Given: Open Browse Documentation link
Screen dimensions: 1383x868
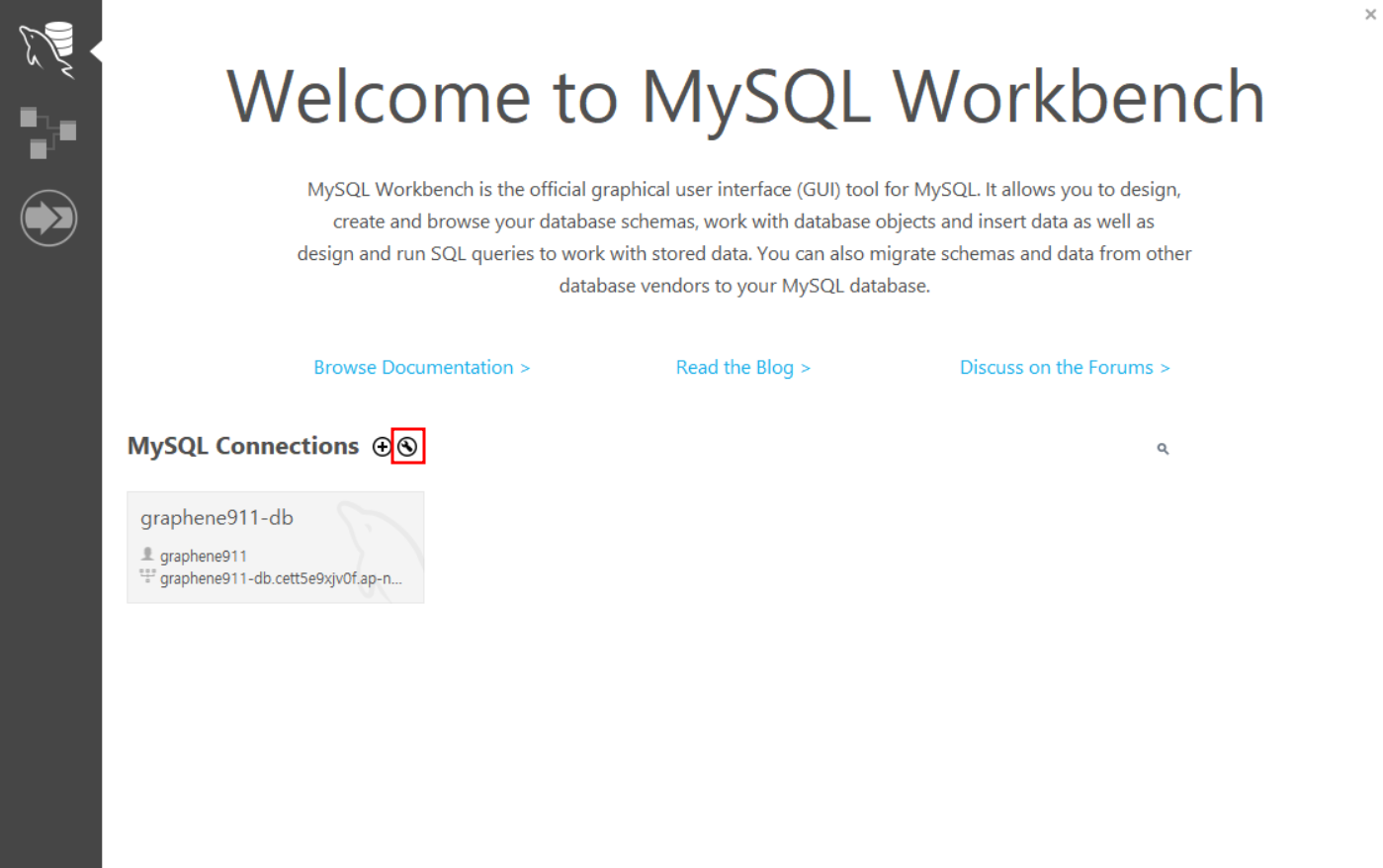Looking at the screenshot, I should pos(422,368).
